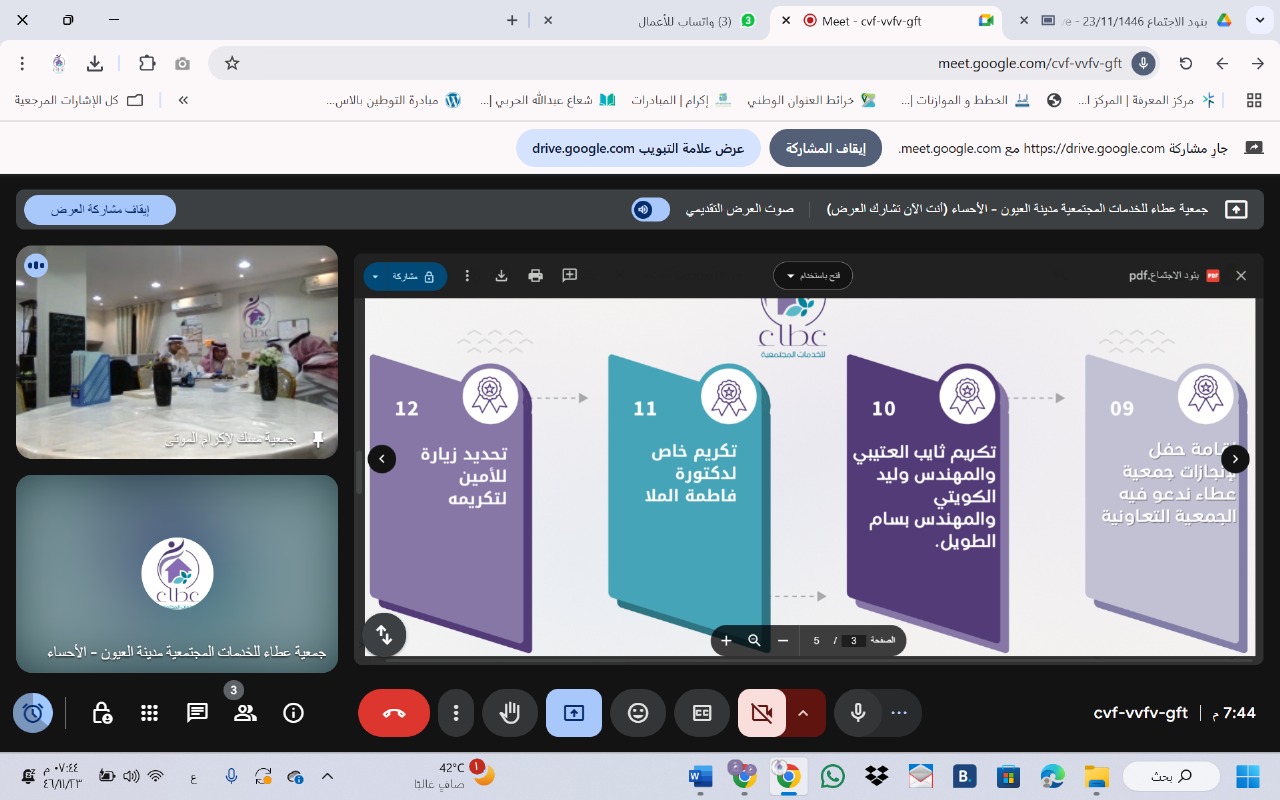Open host controls lock icon
Image resolution: width=1280 pixels, height=800 pixels.
[x=102, y=713]
